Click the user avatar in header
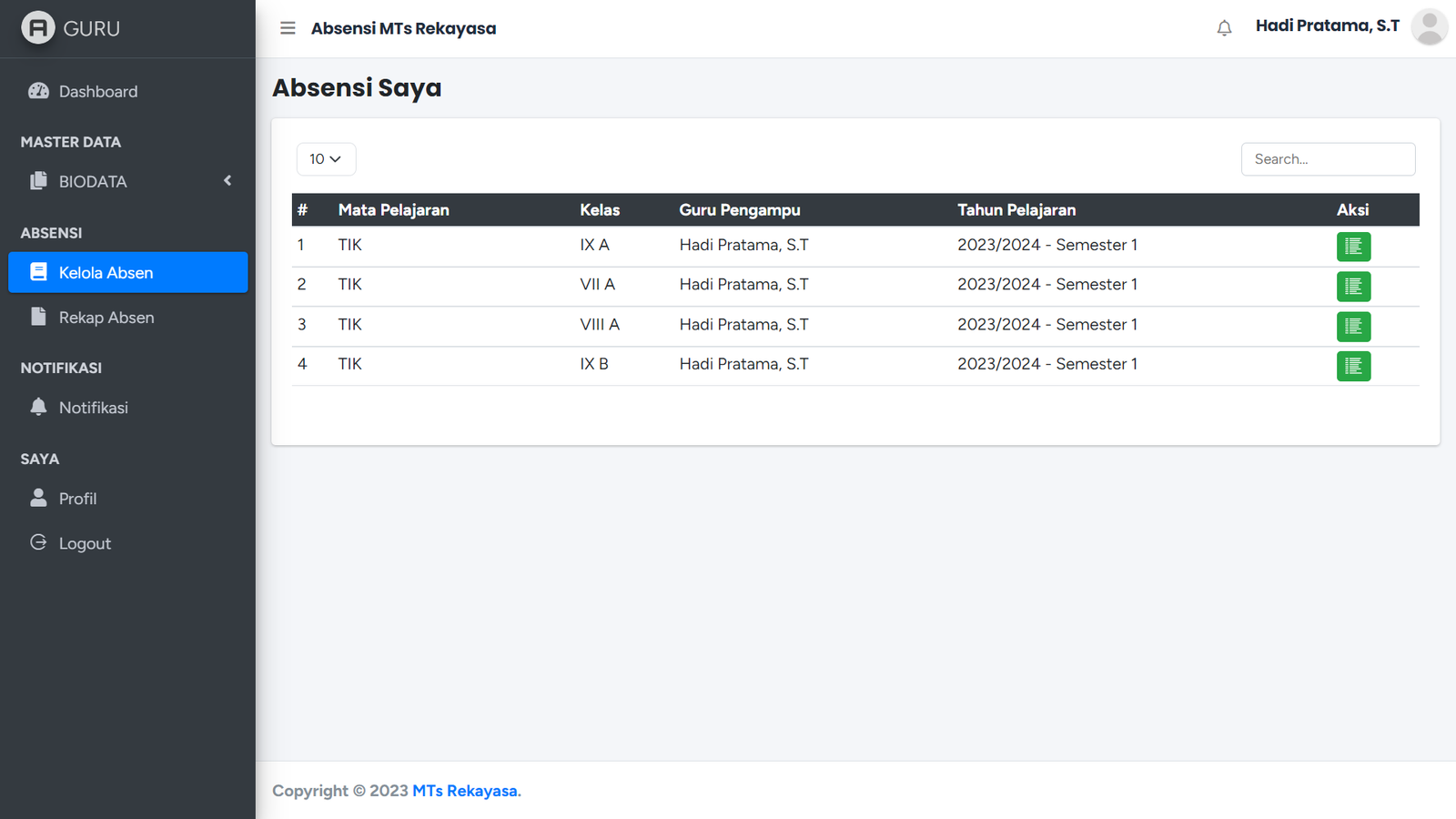Screen dimensions: 1456x819 (1429, 27)
